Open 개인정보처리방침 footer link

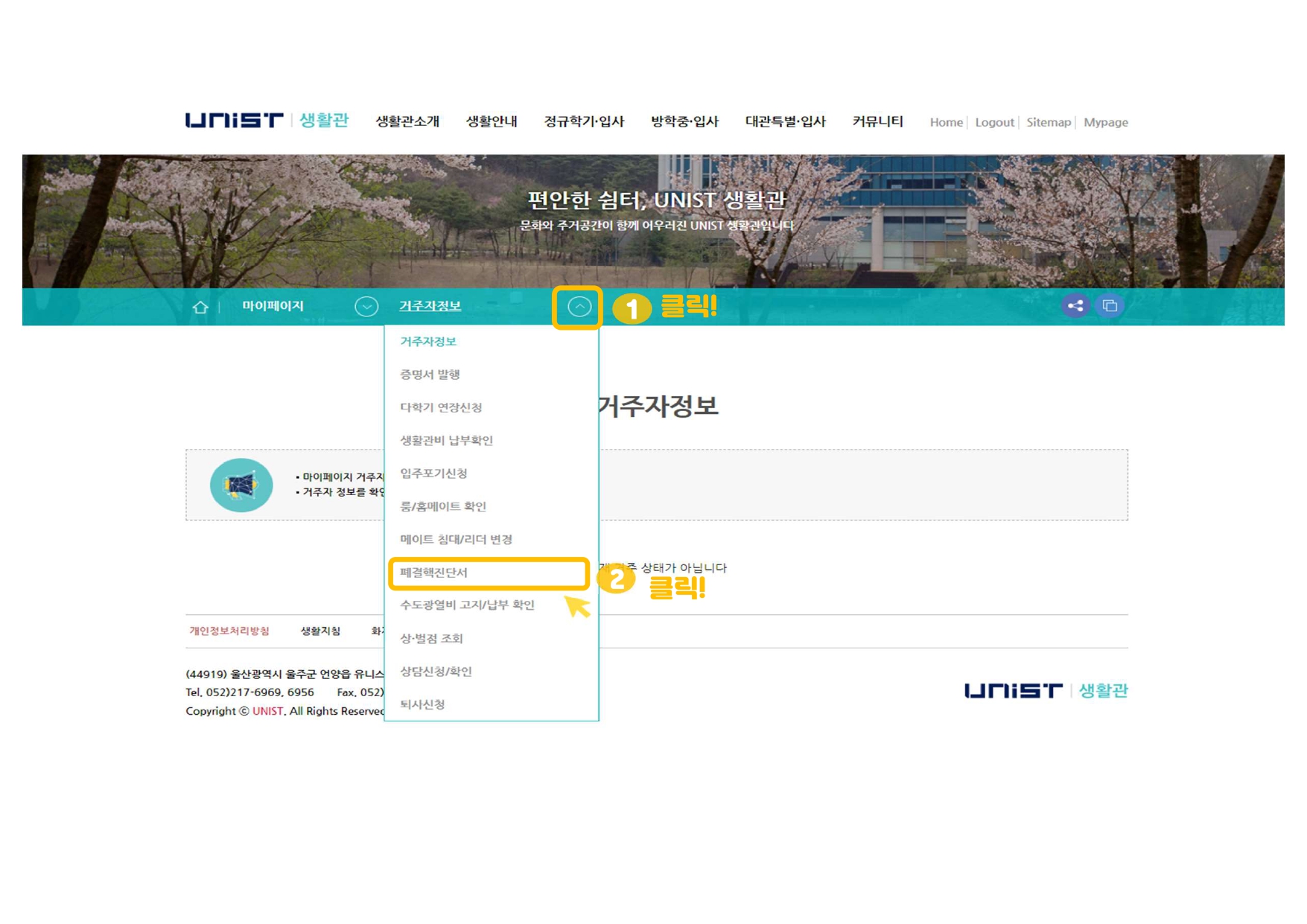229,631
